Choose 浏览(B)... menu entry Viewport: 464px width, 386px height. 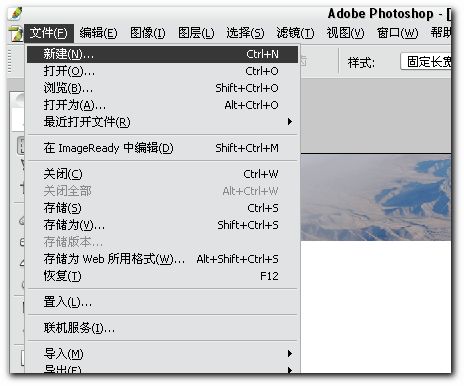[x=162, y=88]
